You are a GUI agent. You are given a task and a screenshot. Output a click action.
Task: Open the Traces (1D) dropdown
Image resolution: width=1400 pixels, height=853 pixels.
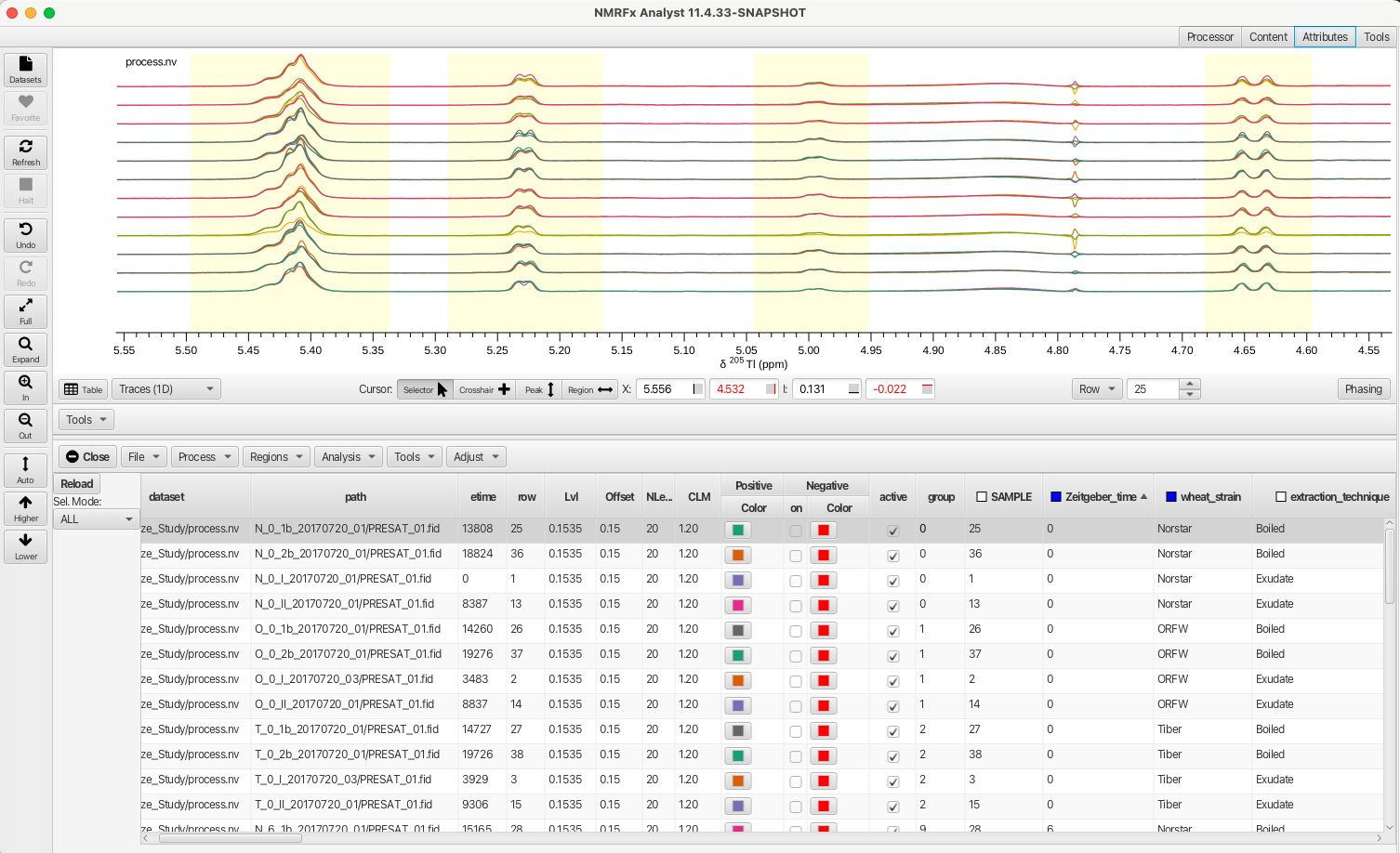pyautogui.click(x=166, y=389)
